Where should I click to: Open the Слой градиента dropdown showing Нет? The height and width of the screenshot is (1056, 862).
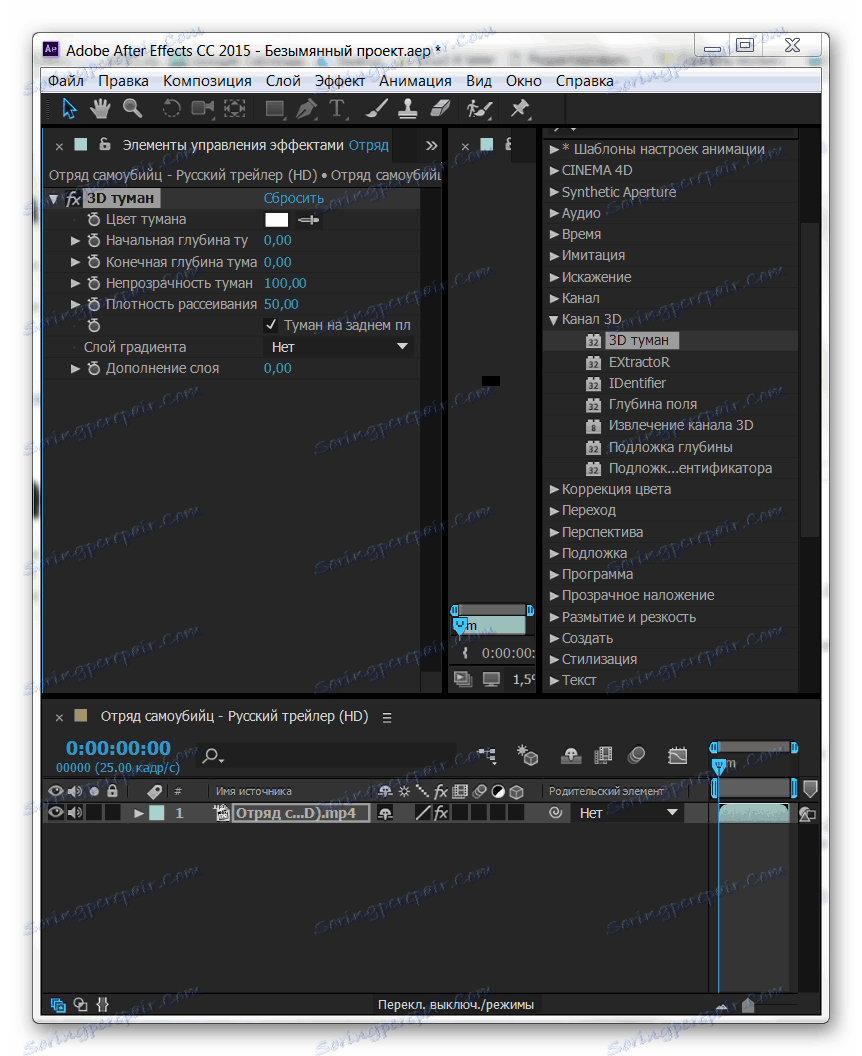pyautogui.click(x=340, y=346)
